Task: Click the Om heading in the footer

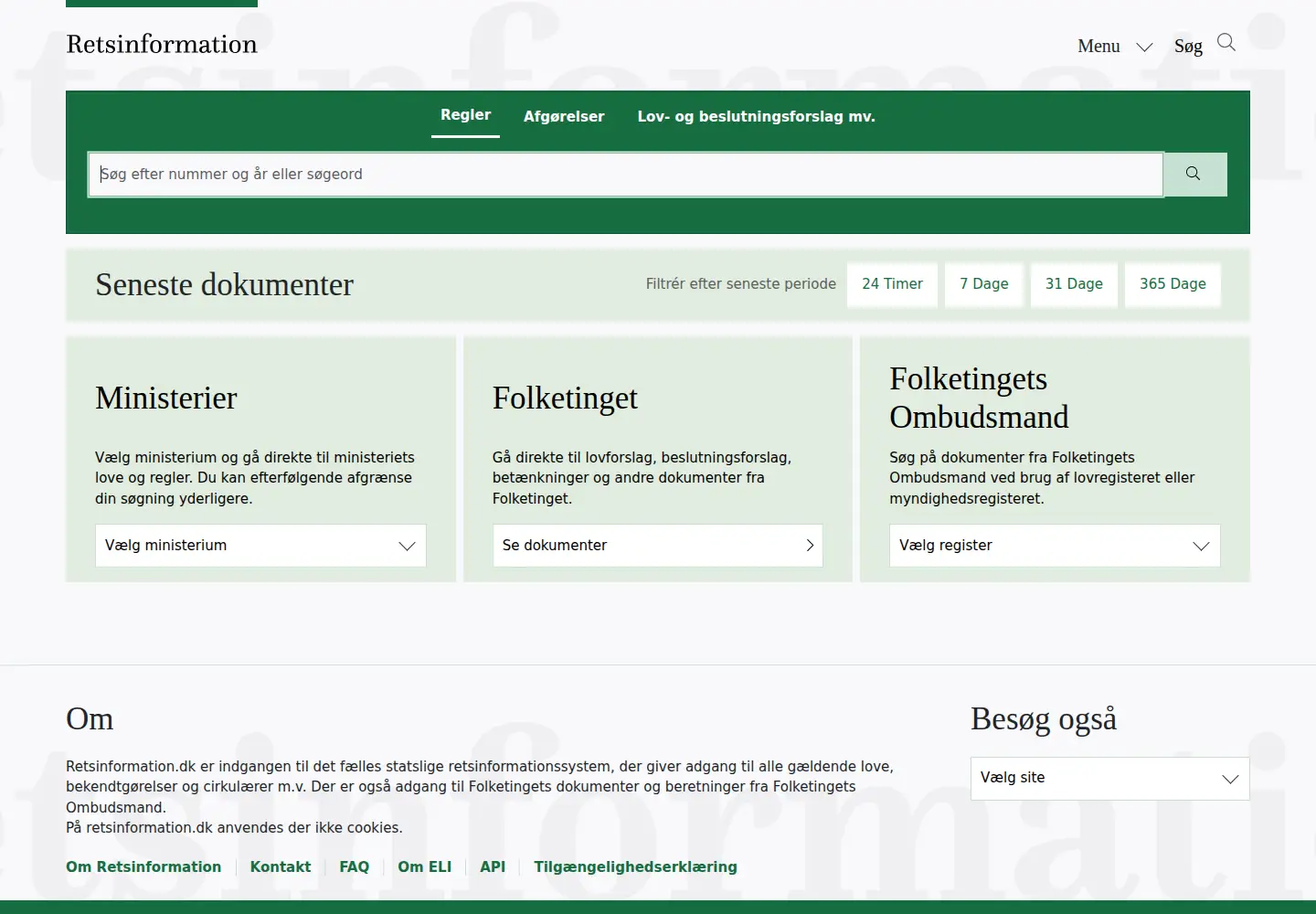Action: pyautogui.click(x=90, y=718)
